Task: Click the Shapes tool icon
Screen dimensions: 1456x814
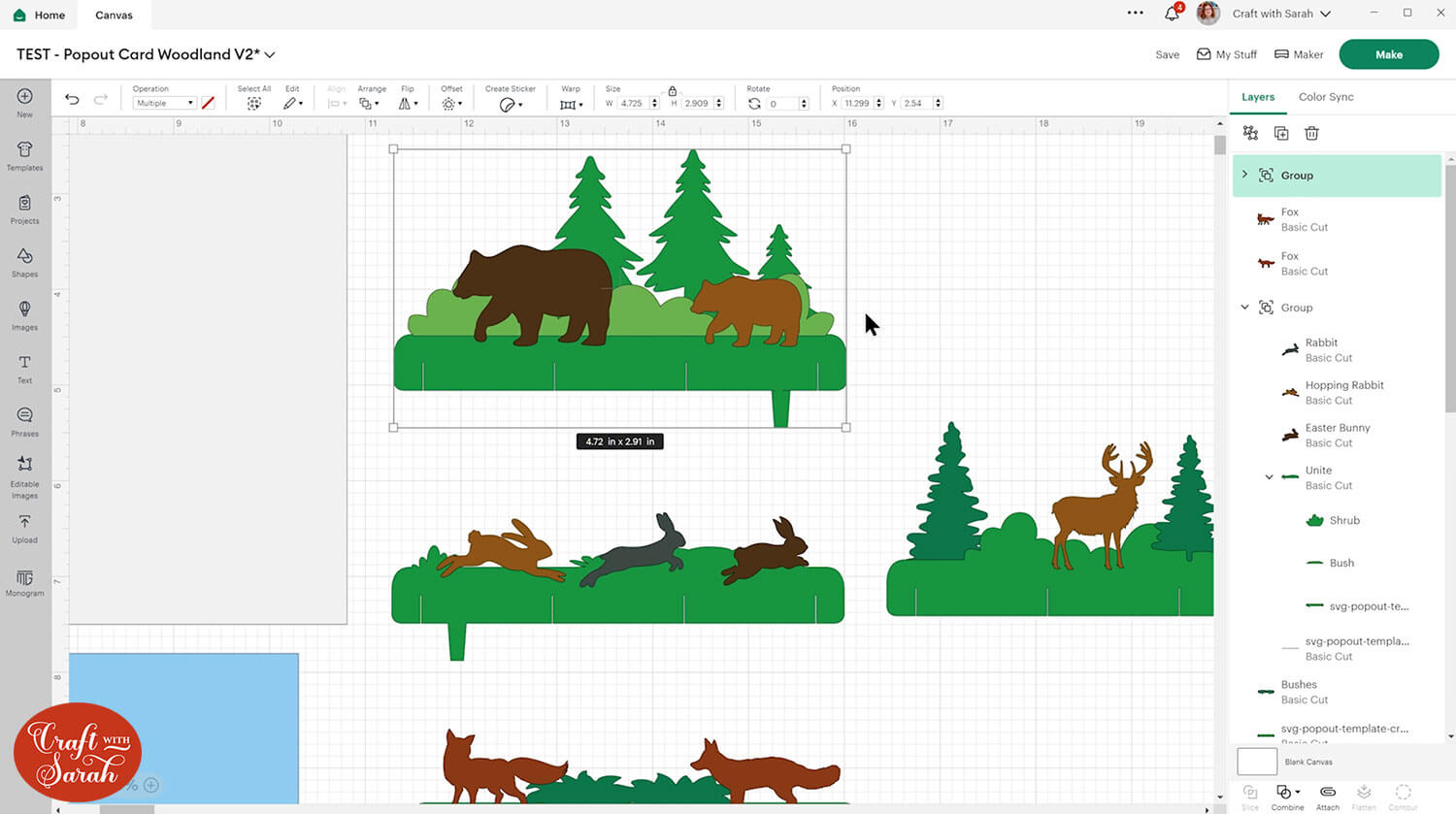Action: [24, 261]
